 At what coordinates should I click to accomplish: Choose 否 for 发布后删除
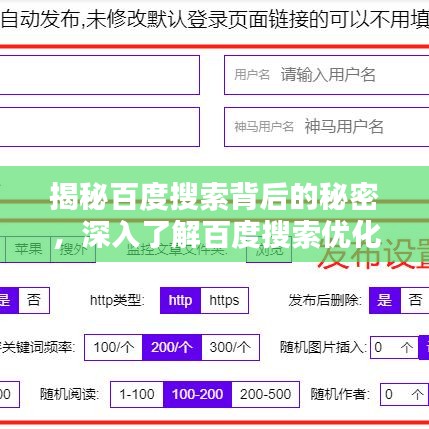click(415, 300)
